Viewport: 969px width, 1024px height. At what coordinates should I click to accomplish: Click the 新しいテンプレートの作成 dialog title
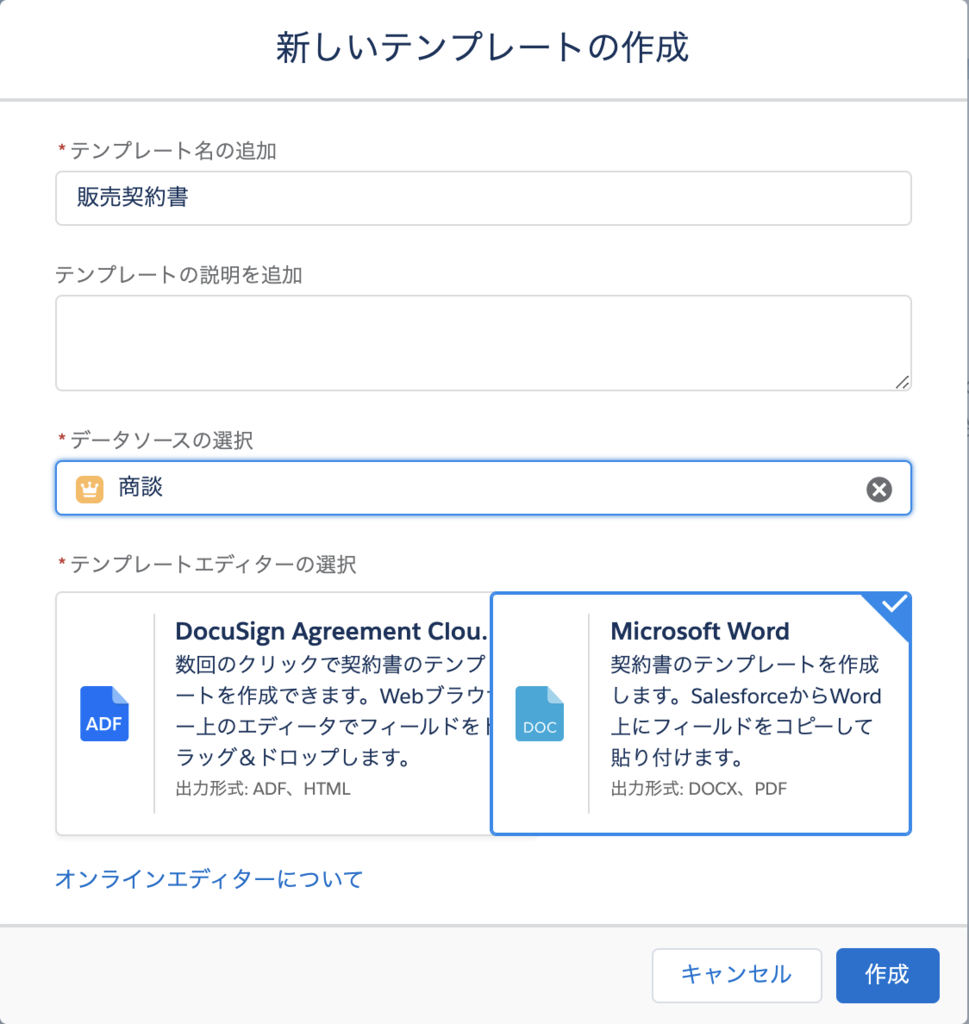point(483,48)
